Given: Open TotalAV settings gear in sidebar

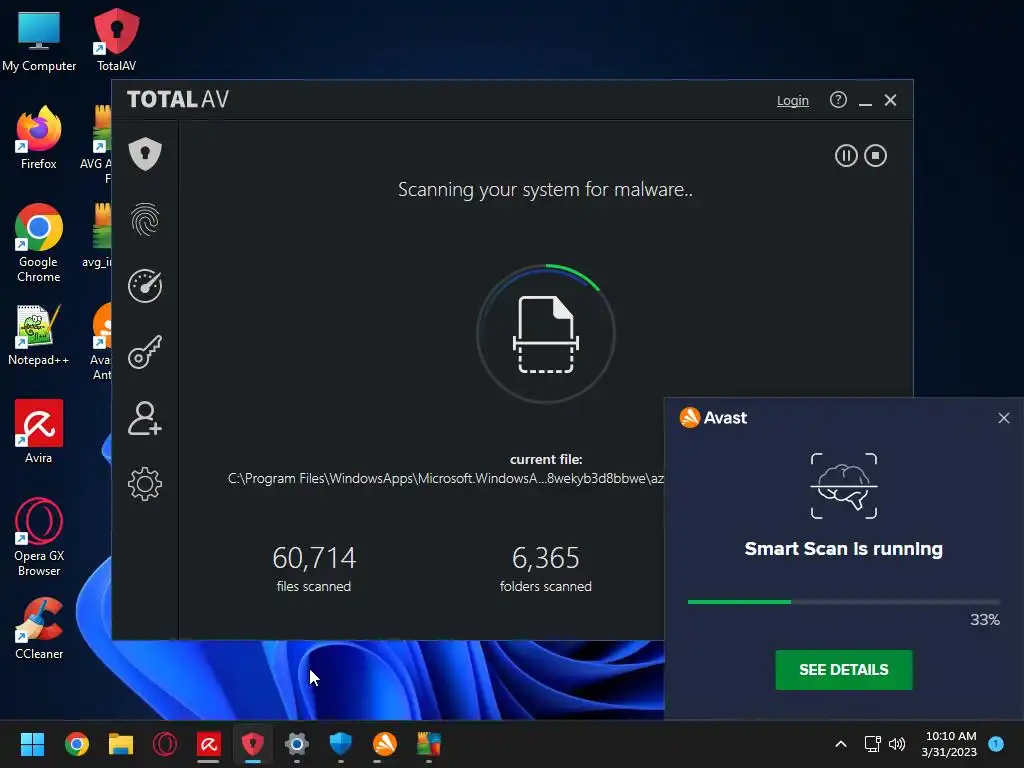Looking at the screenshot, I should click(145, 484).
